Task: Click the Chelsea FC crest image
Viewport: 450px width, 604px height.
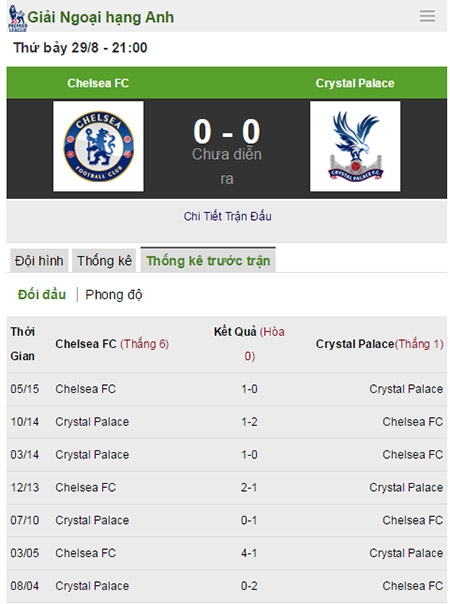Action: tap(98, 146)
